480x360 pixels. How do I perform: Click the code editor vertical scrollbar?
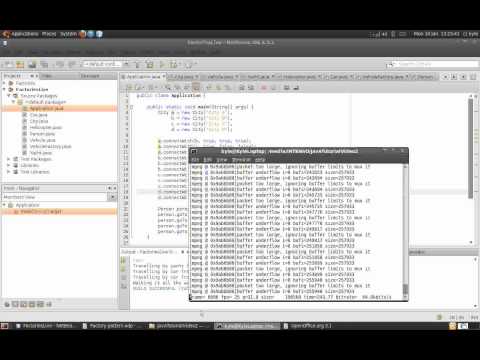[470, 168]
